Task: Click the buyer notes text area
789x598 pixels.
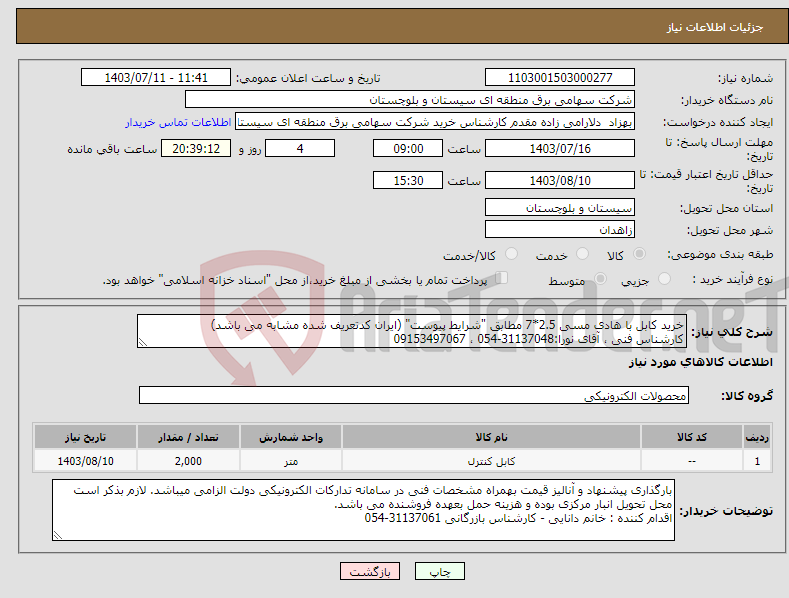Action: pyautogui.click(x=363, y=510)
